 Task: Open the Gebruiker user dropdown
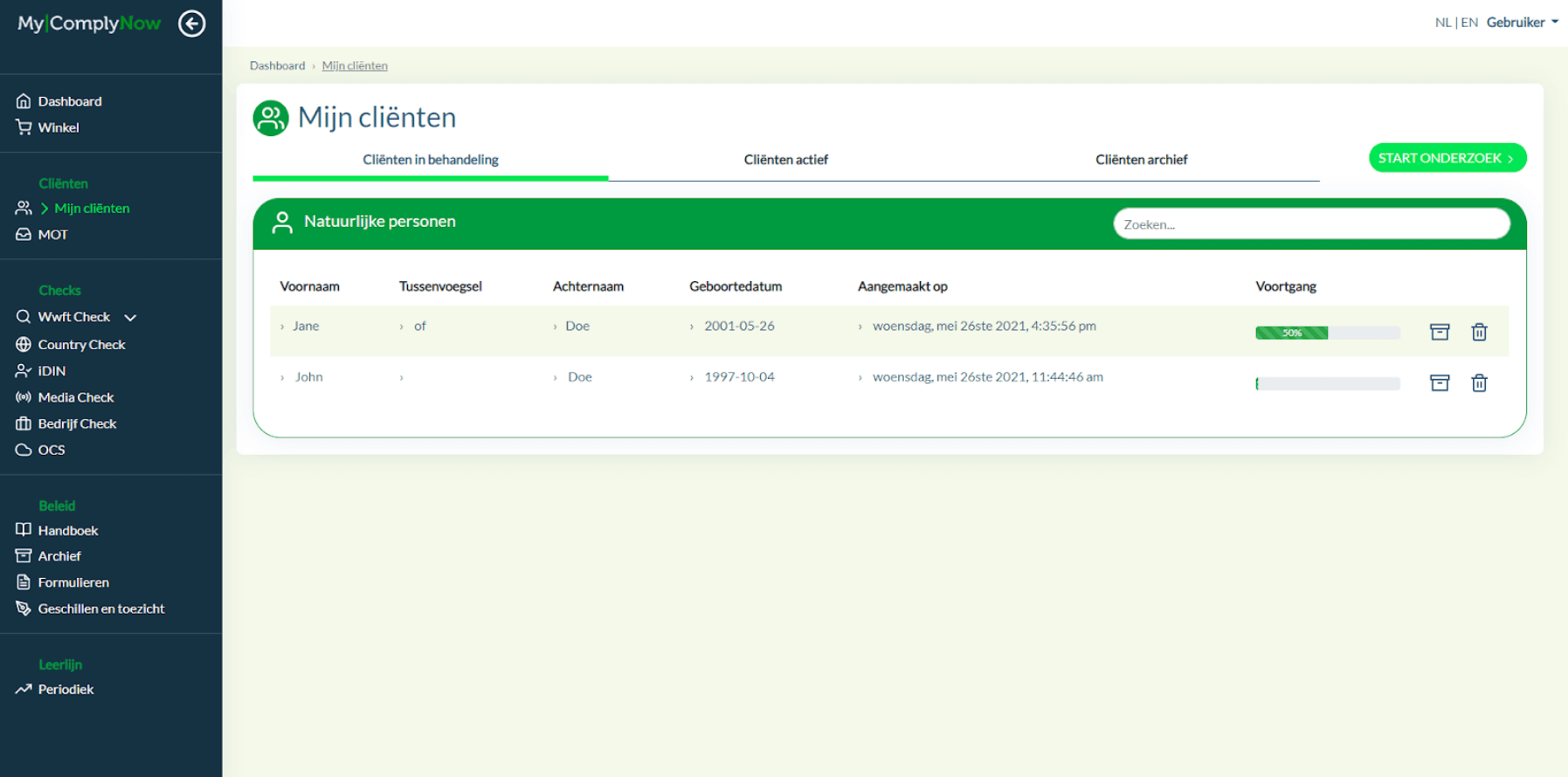point(1521,23)
